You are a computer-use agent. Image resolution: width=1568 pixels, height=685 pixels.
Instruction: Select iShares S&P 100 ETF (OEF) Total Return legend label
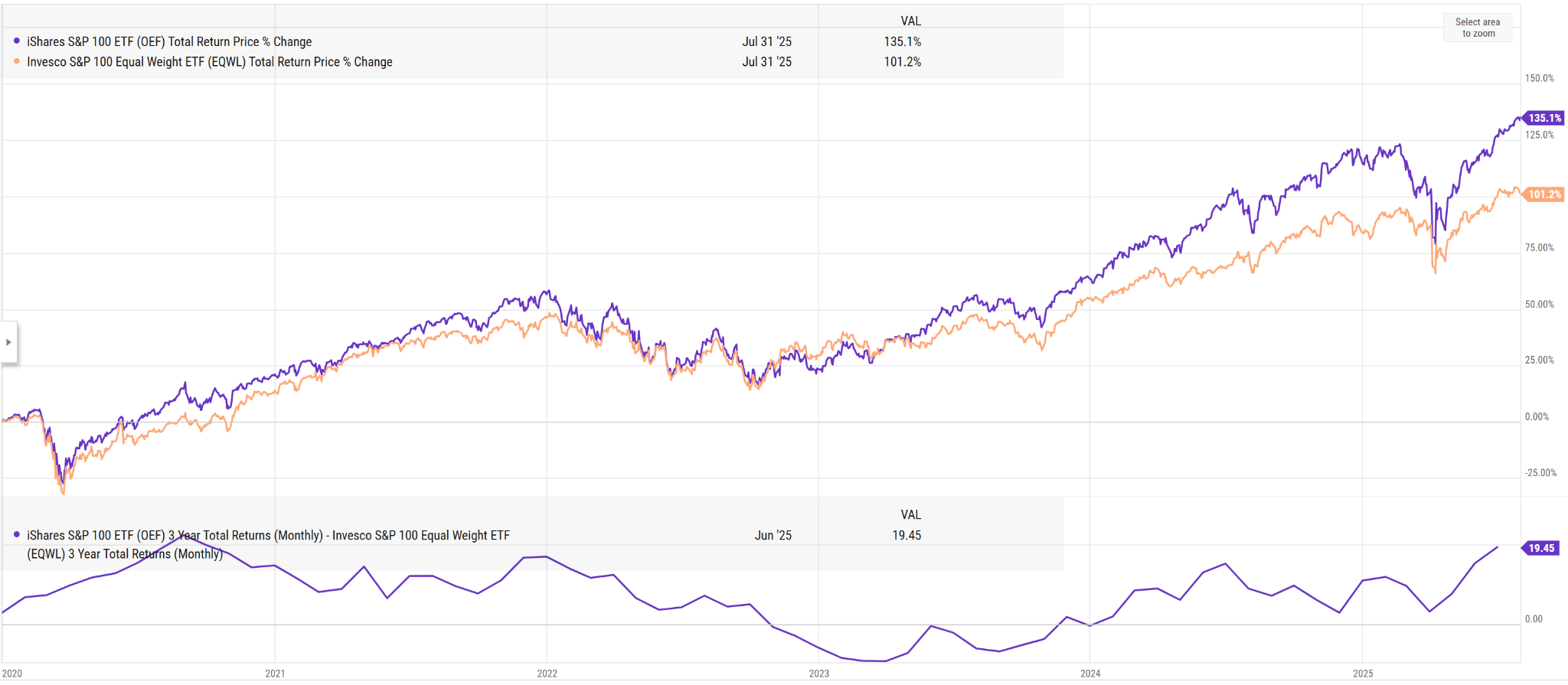tap(169, 41)
